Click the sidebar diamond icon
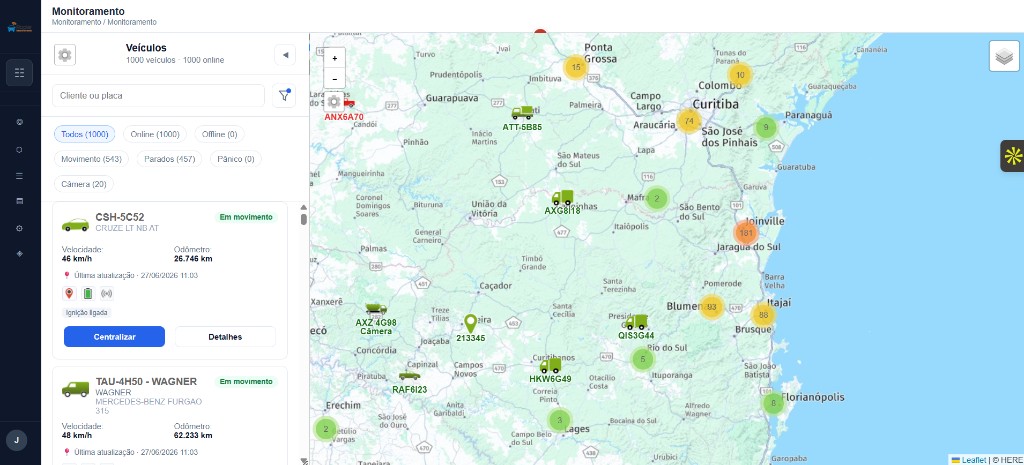Viewport: 1024px width, 465px height. (x=20, y=253)
